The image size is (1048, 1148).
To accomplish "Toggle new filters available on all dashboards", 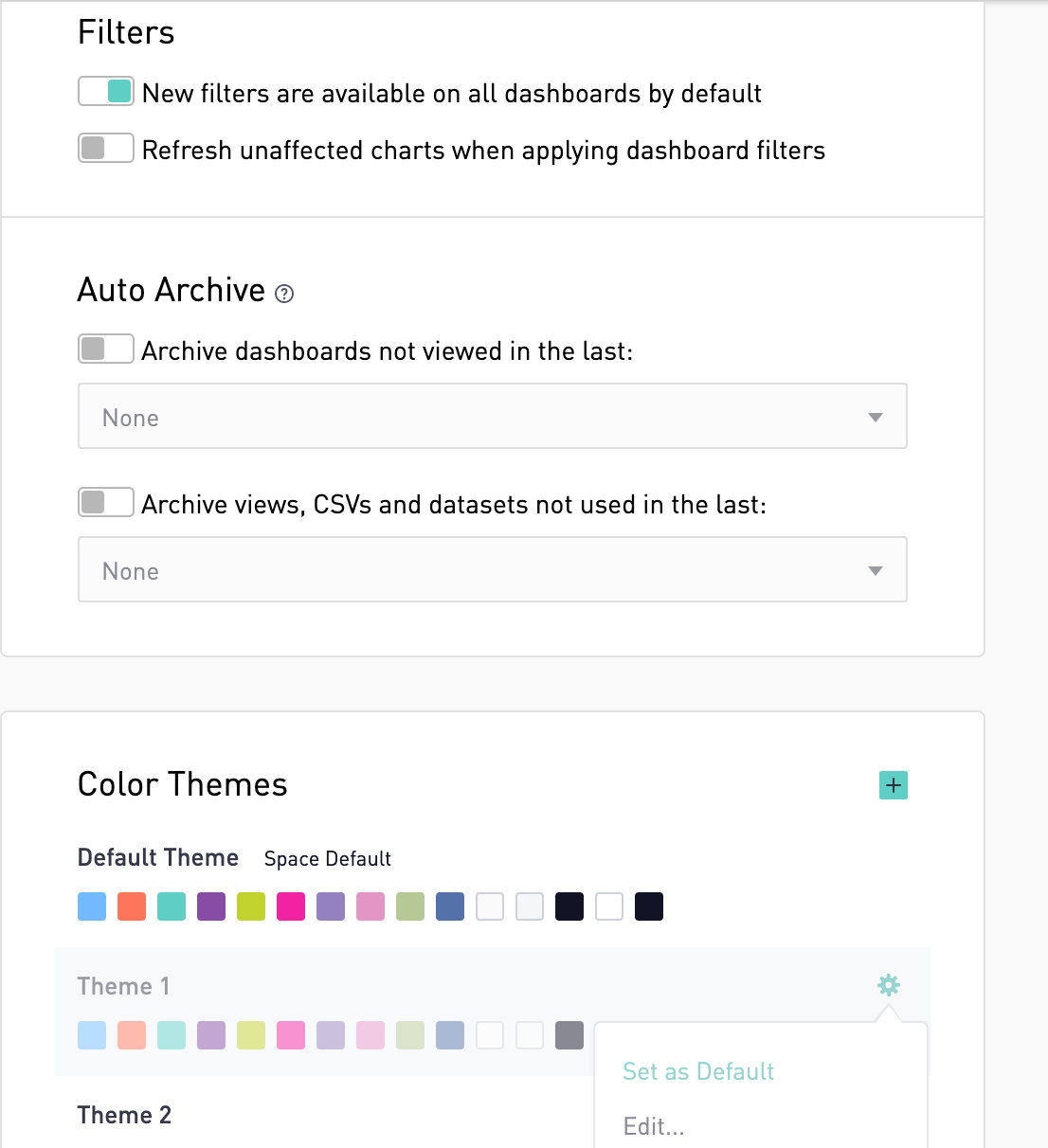I will pyautogui.click(x=106, y=92).
